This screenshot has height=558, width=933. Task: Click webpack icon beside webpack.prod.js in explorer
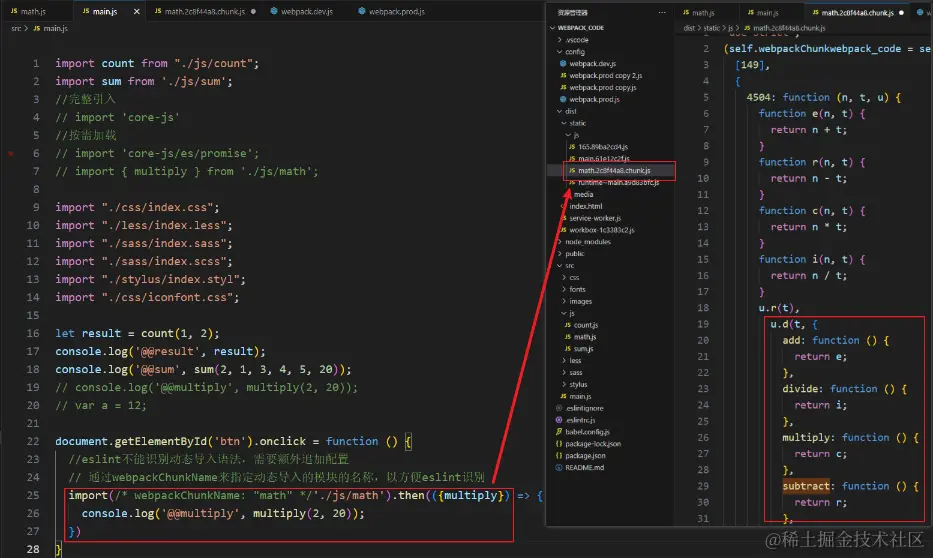point(563,99)
